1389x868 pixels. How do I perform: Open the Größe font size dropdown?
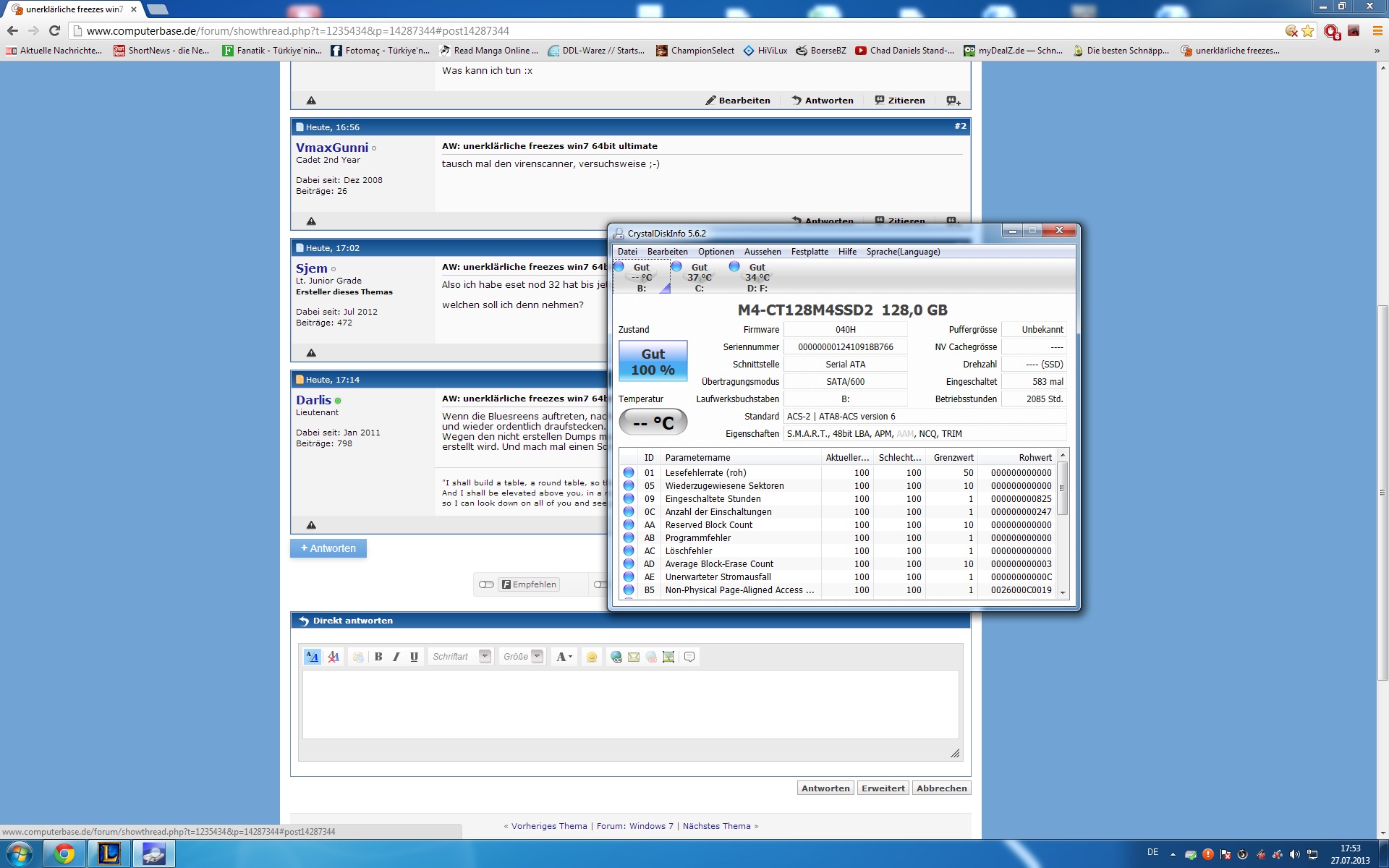click(x=537, y=657)
